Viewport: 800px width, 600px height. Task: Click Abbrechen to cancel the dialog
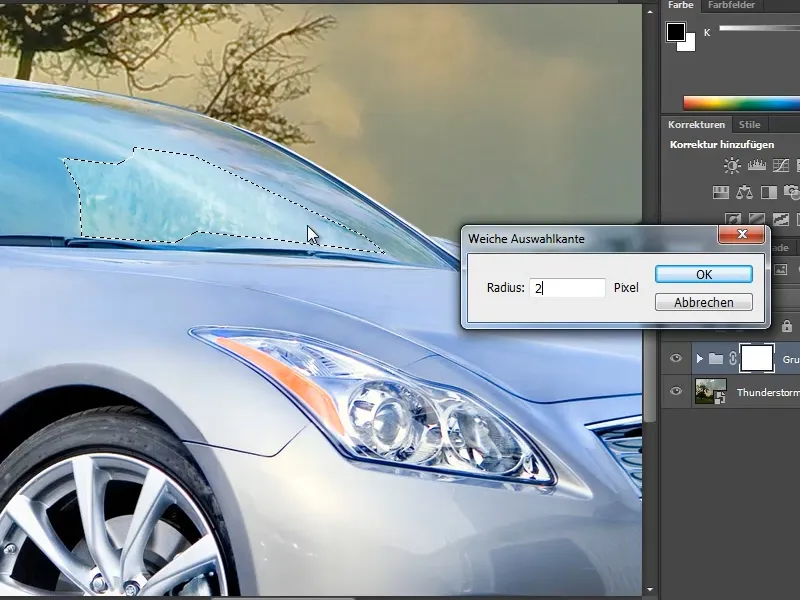point(704,302)
